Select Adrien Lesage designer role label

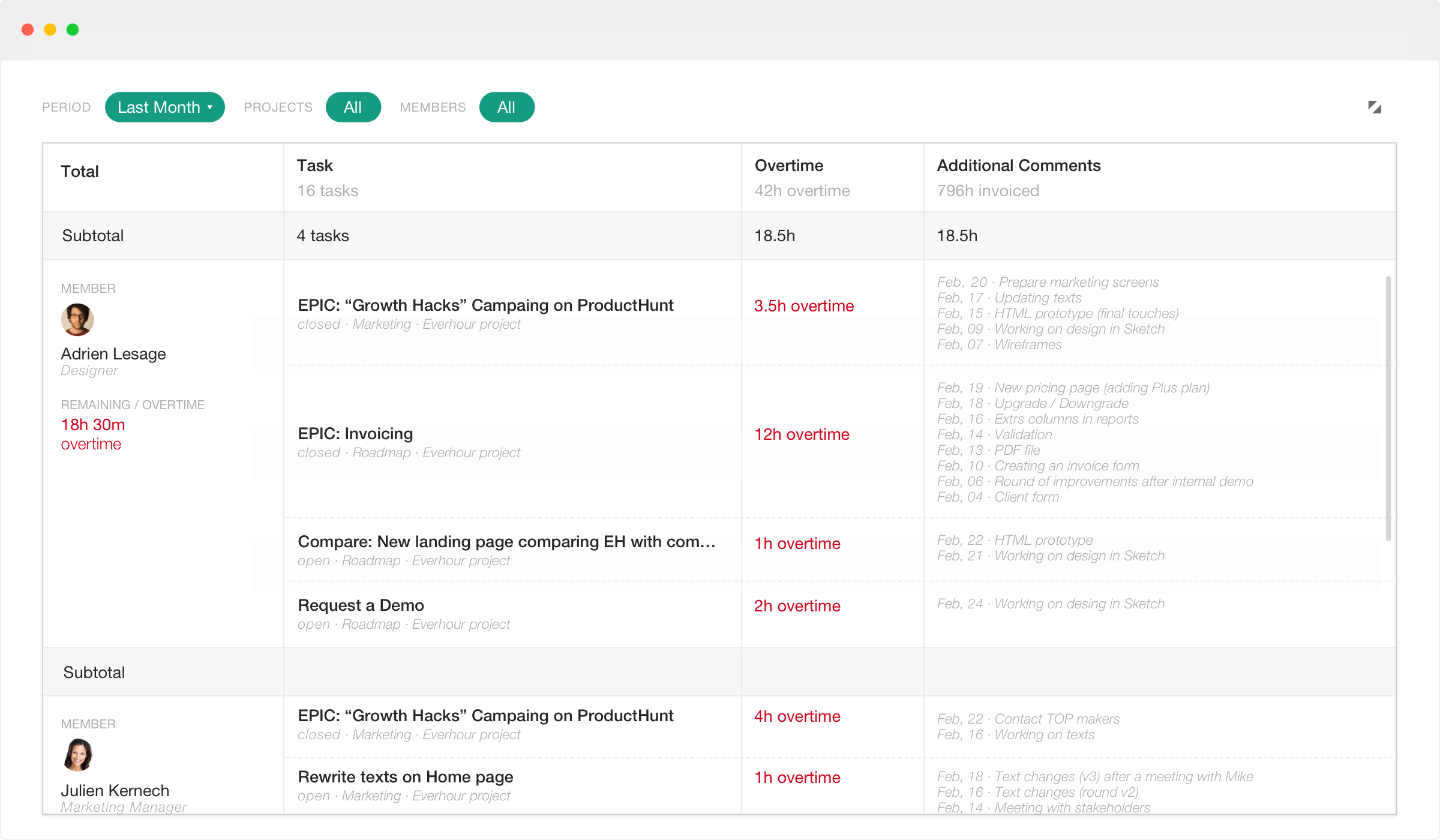[89, 371]
